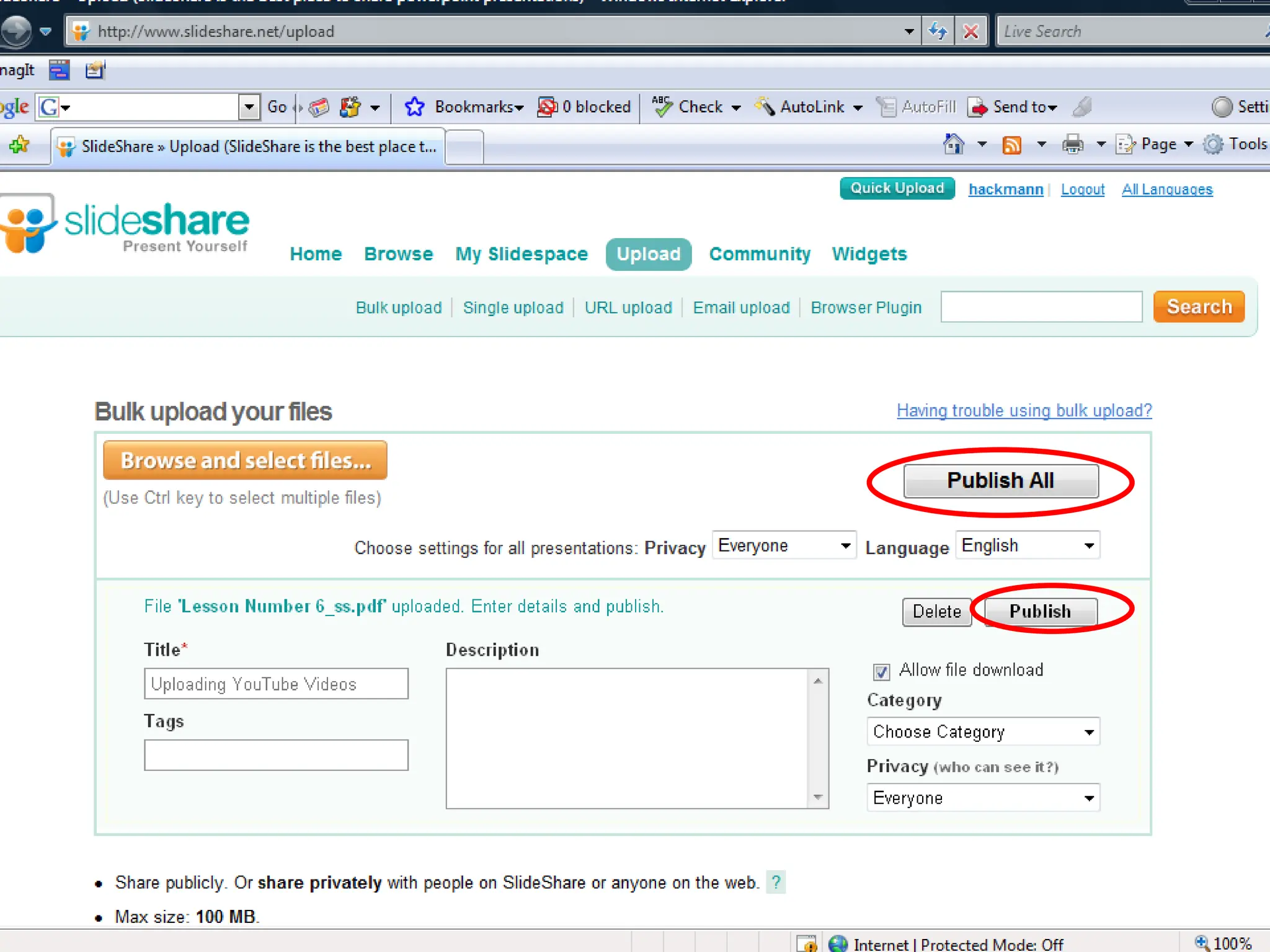Click the Refresh icon beside address bar

click(938, 31)
